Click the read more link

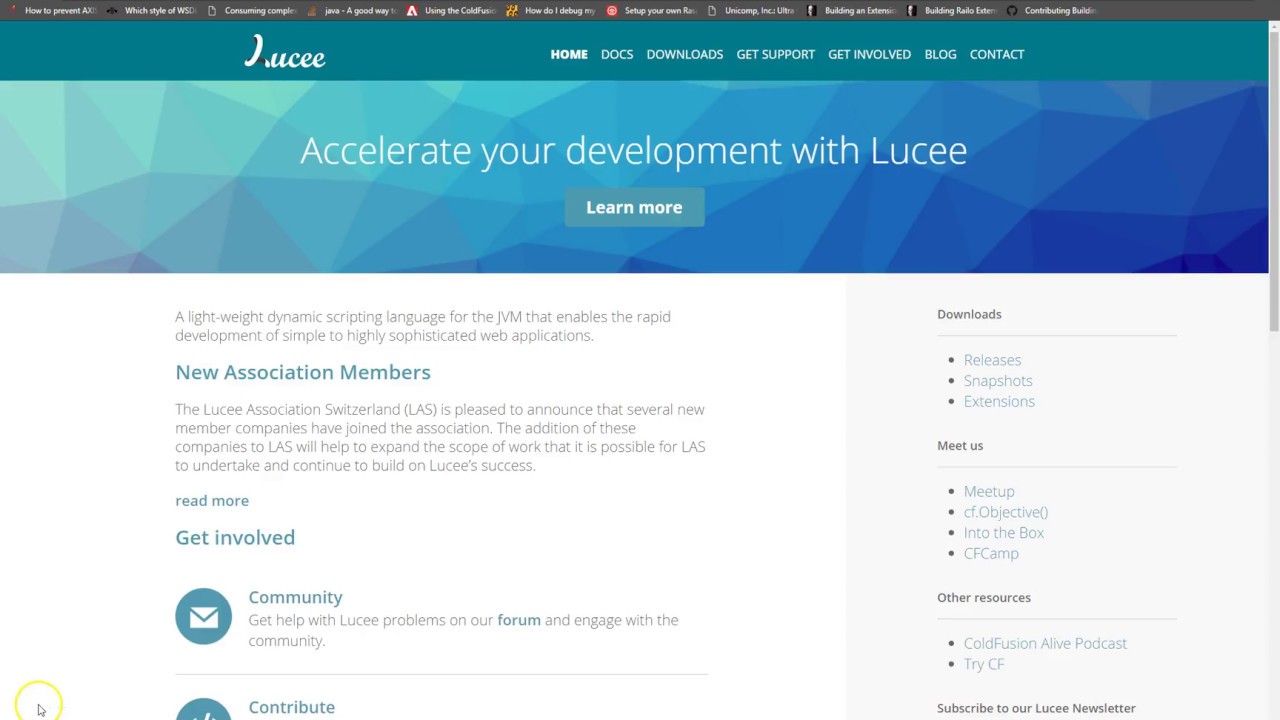coord(212,500)
